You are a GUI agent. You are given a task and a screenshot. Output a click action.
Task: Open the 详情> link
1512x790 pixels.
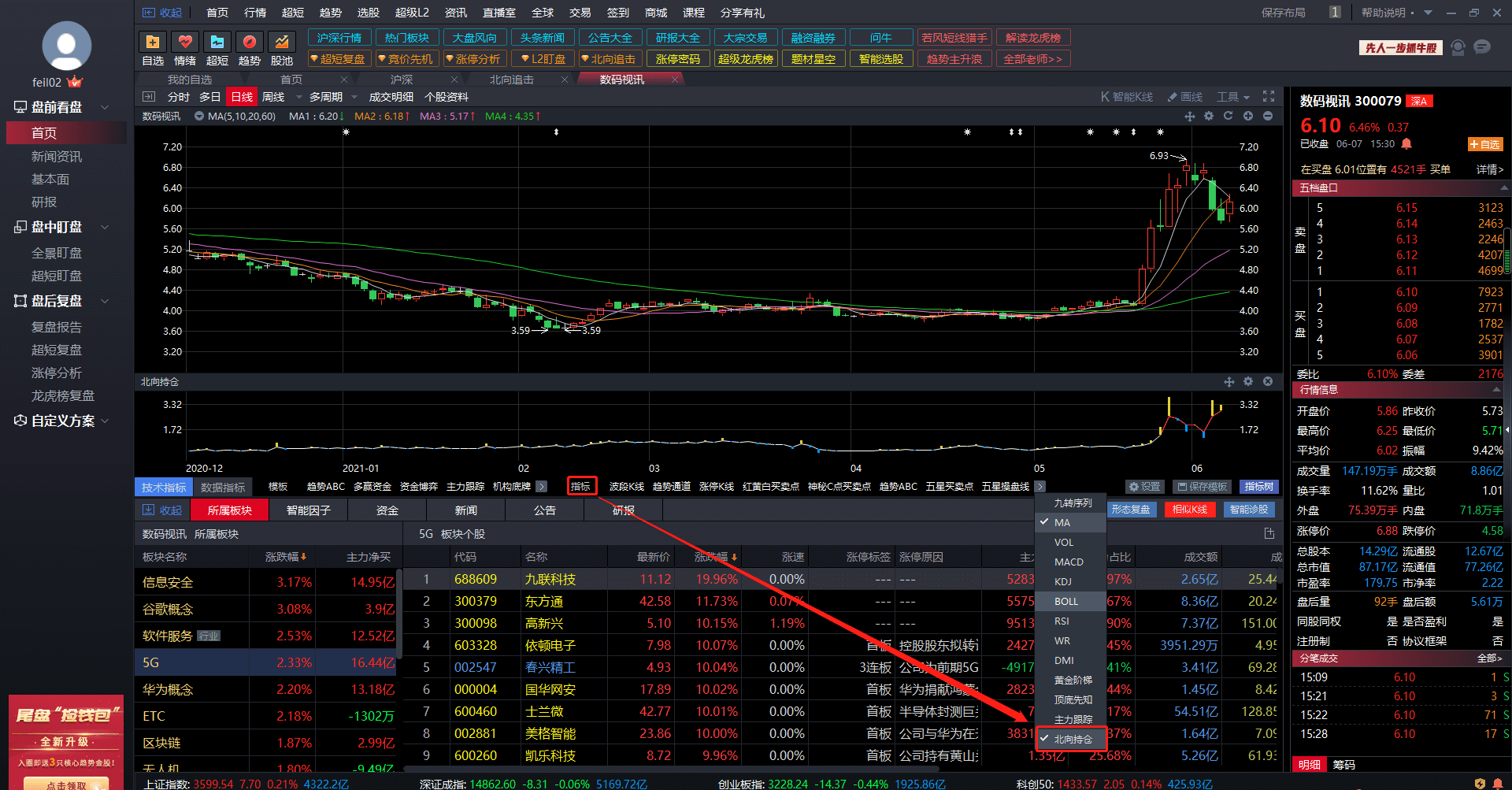(1489, 169)
